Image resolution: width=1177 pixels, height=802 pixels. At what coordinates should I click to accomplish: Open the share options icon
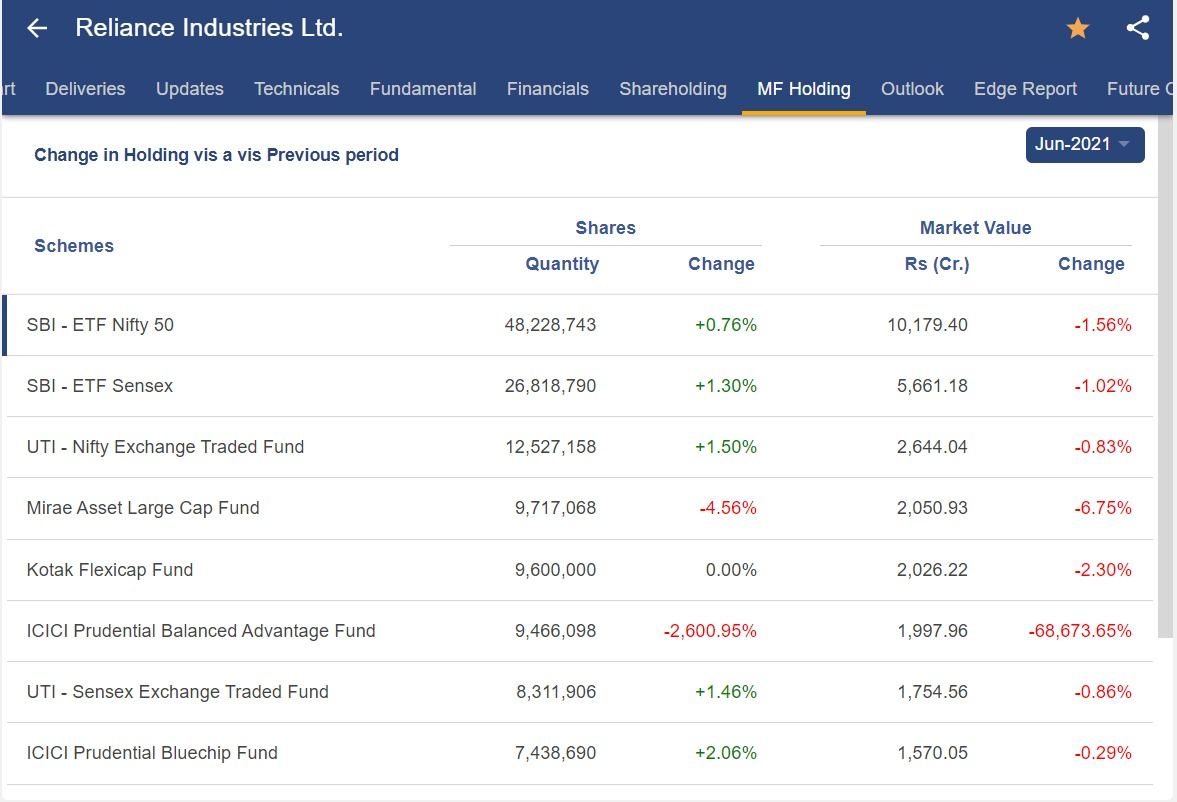coord(1137,28)
